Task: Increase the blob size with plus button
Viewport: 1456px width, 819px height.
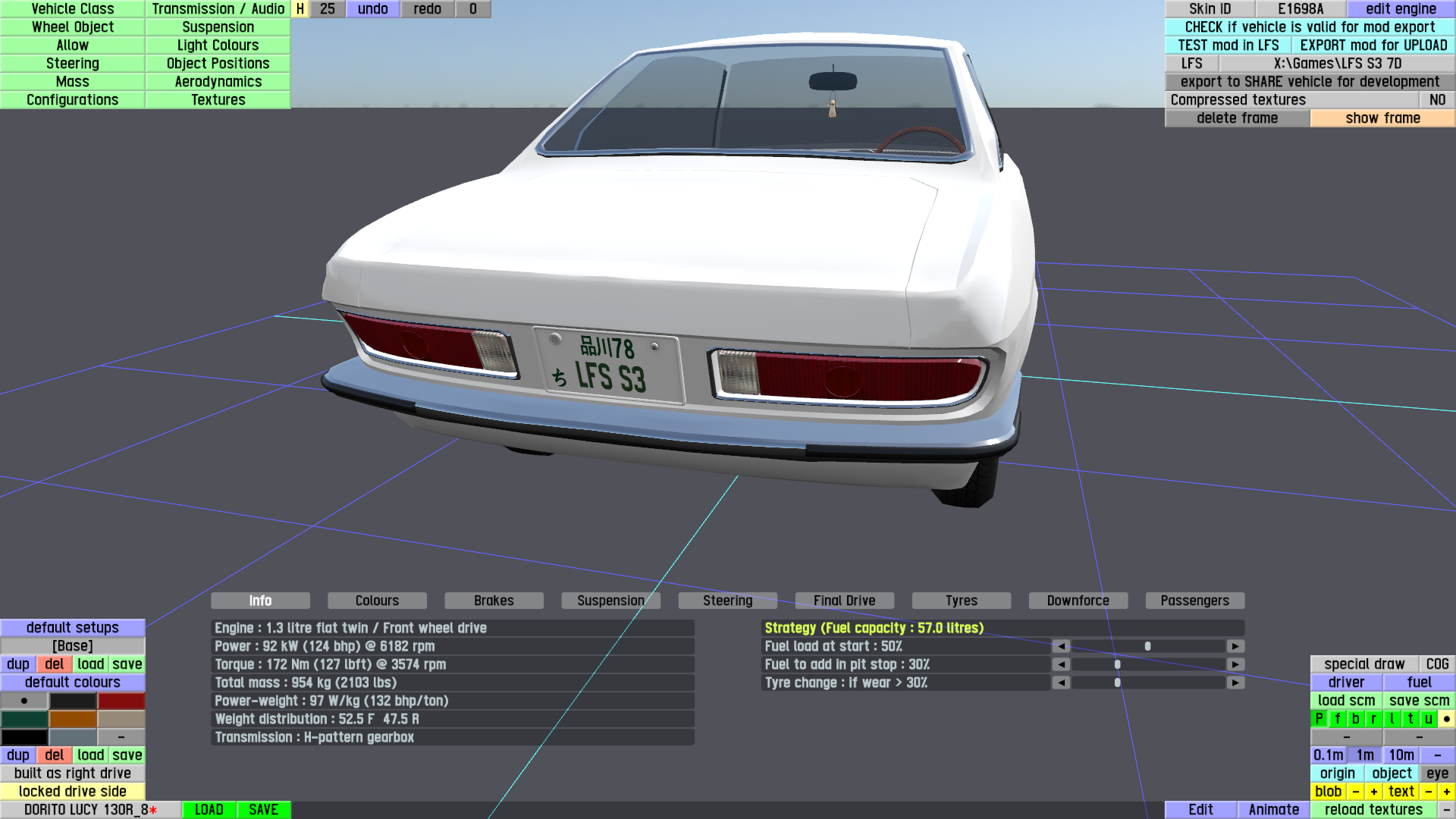Action: pyautogui.click(x=1373, y=792)
